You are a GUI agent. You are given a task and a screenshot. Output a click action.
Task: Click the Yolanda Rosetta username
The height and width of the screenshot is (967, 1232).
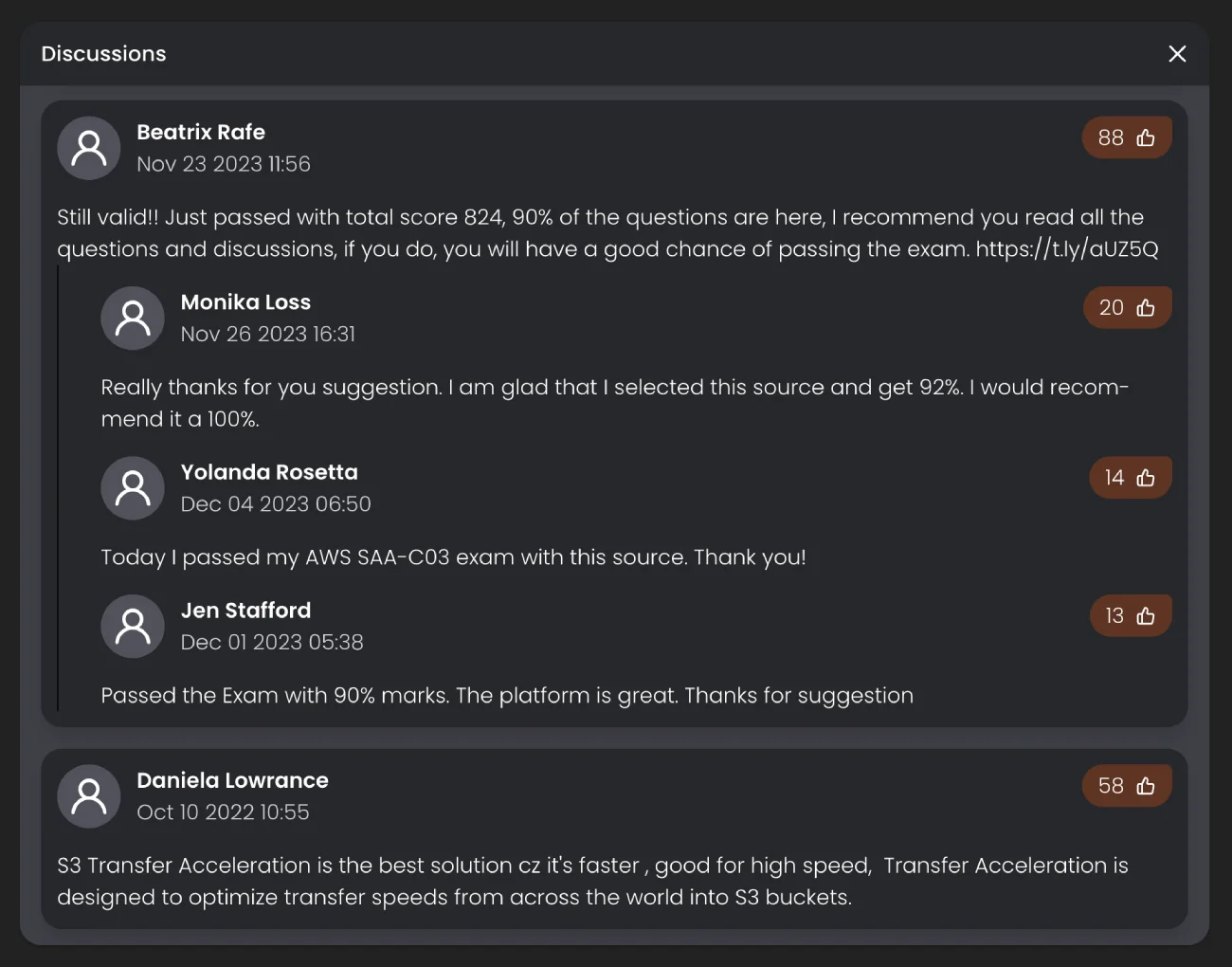pyautogui.click(x=269, y=472)
